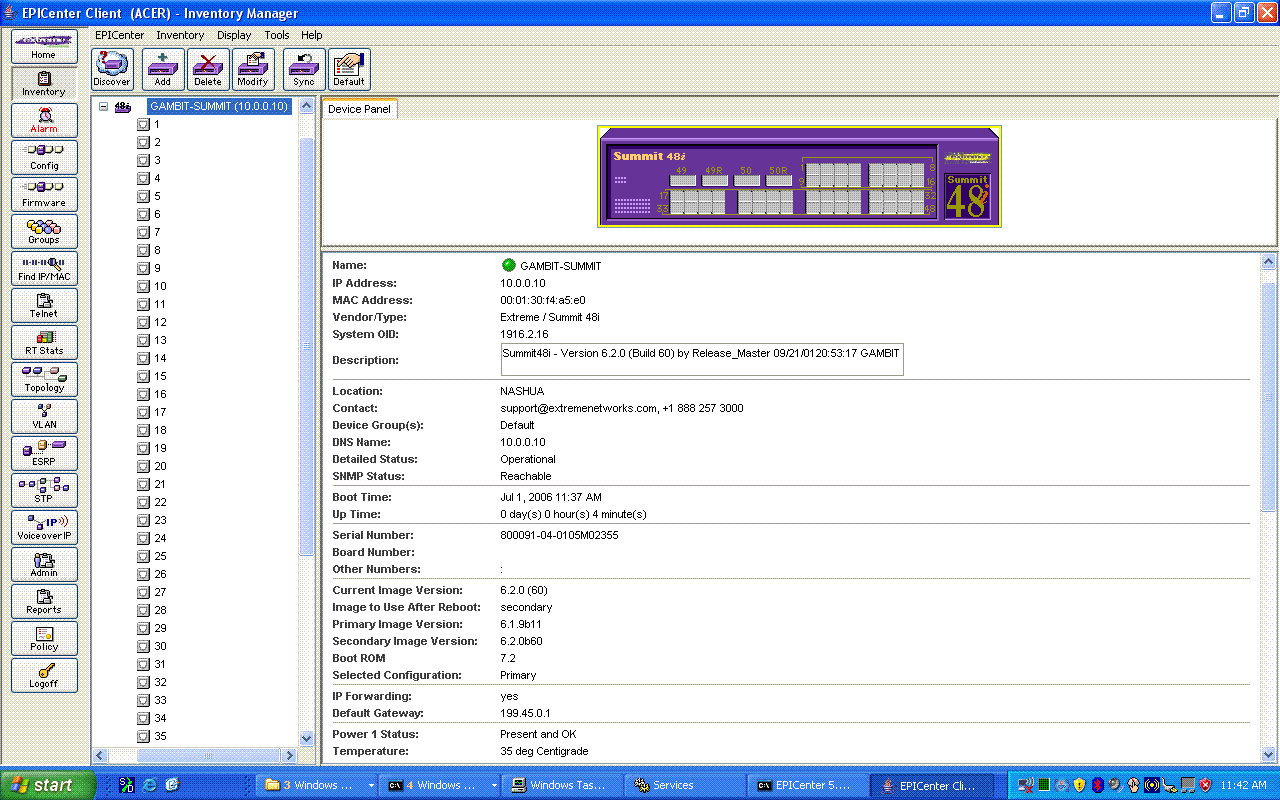1280x800 pixels.
Task: Open the EPICenter menu
Action: click(120, 35)
